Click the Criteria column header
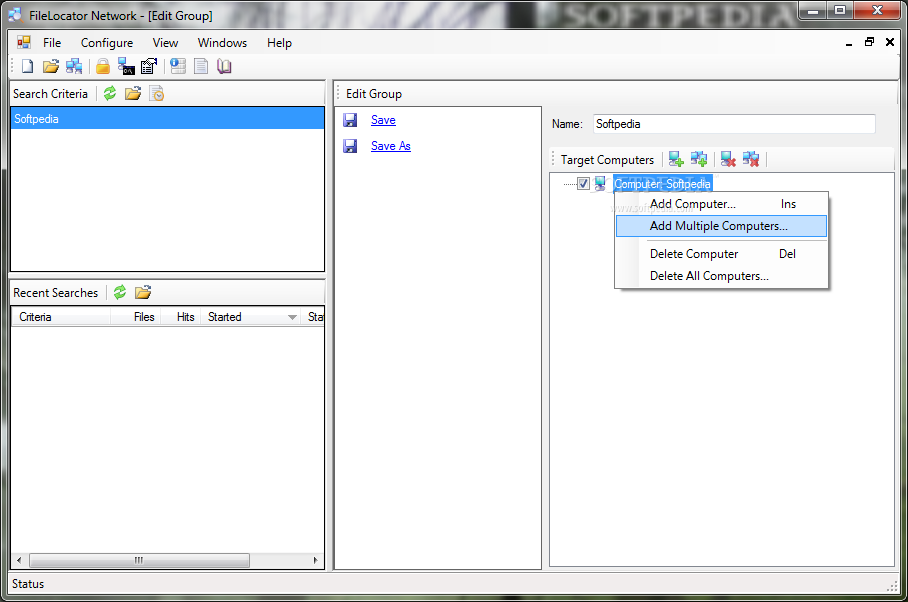 [61, 317]
